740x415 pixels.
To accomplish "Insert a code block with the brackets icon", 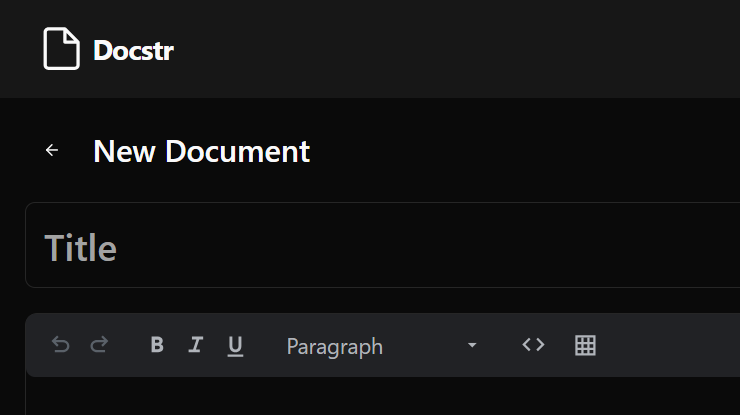I will tap(533, 345).
